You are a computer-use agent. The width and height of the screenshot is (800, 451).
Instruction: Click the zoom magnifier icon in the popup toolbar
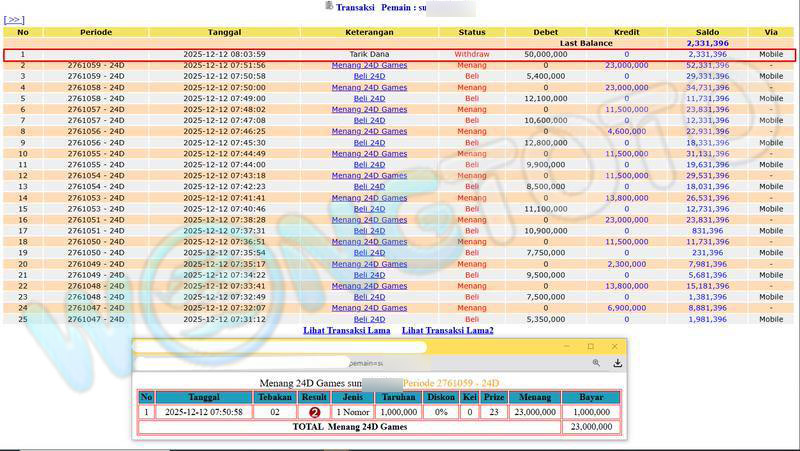(x=596, y=363)
